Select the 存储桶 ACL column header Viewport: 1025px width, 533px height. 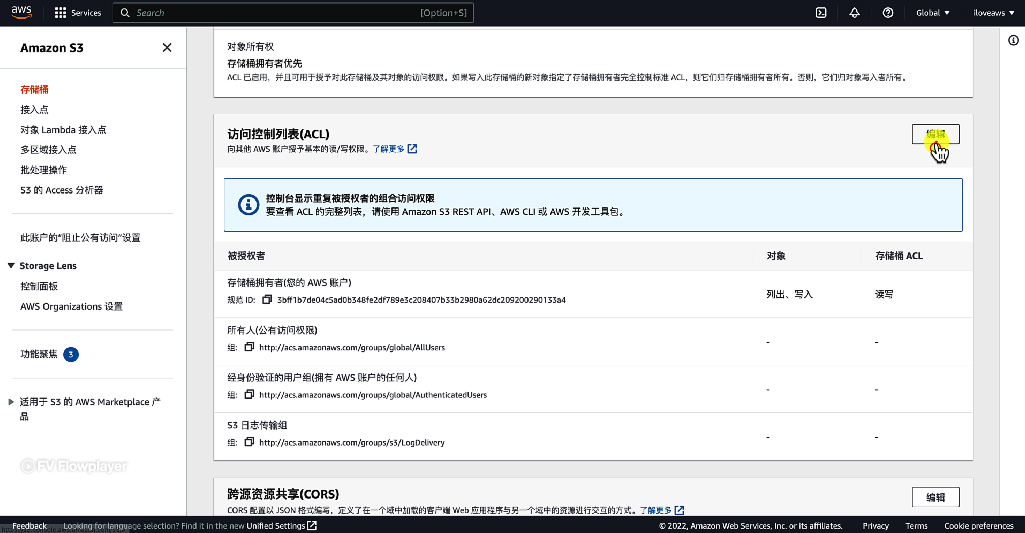coord(899,256)
